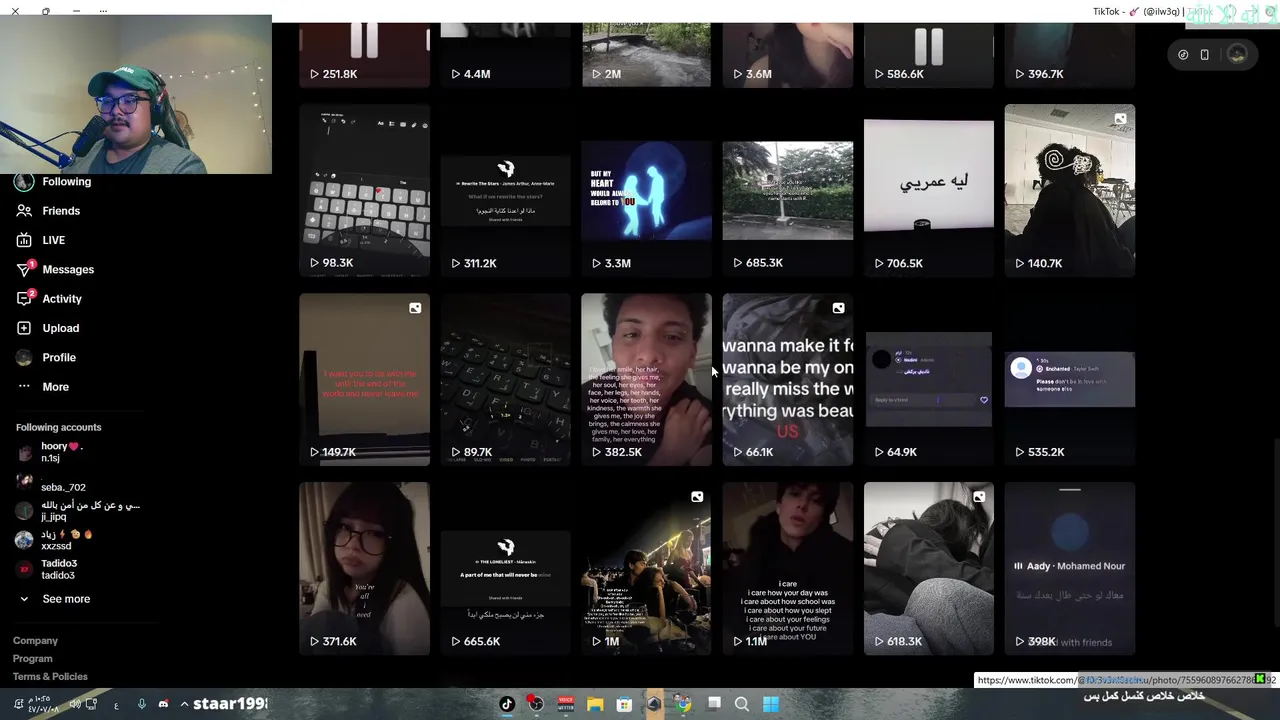Go to LIVE in the sidebar

pyautogui.click(x=54, y=240)
